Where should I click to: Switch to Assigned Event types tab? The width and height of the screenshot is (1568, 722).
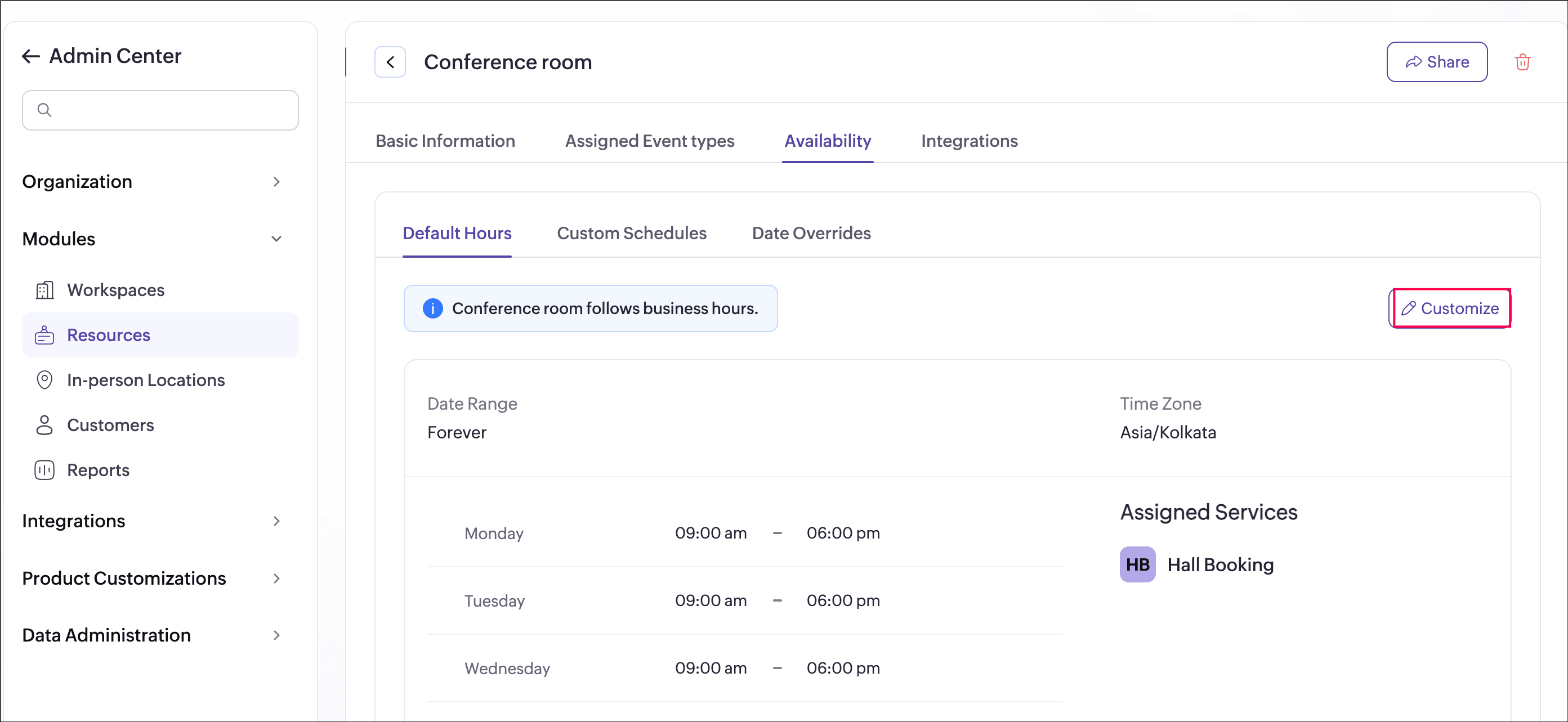(x=650, y=141)
